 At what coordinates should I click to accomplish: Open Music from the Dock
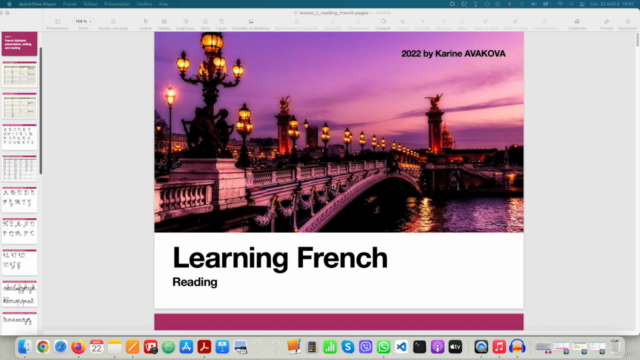[499, 347]
